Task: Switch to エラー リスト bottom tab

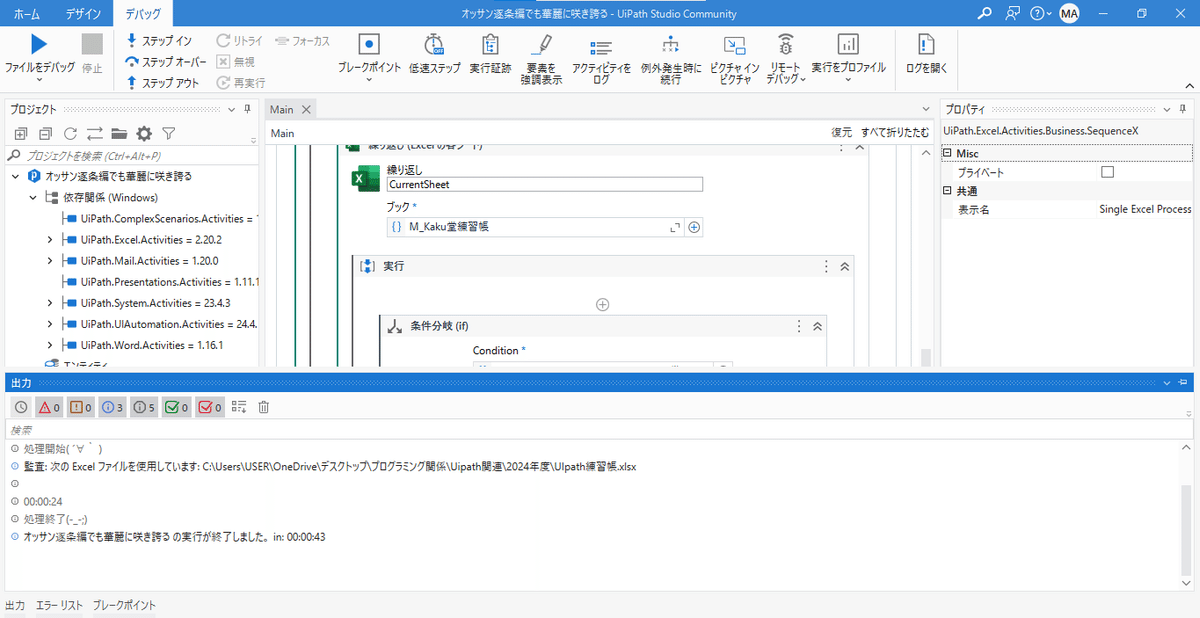Action: coord(59,605)
